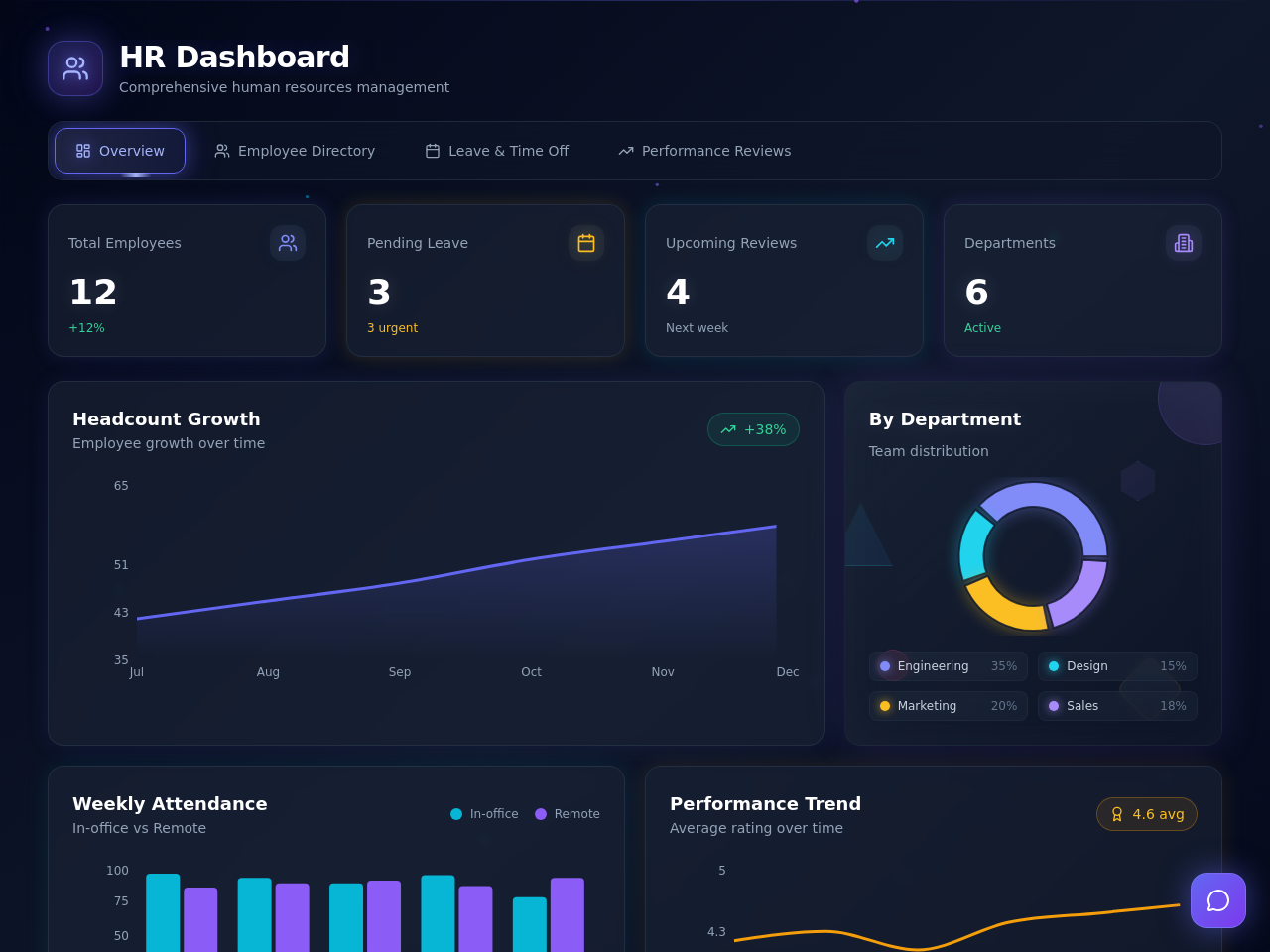Click the 'Jul' axis label on growth chart
The image size is (1270, 952).
(137, 672)
